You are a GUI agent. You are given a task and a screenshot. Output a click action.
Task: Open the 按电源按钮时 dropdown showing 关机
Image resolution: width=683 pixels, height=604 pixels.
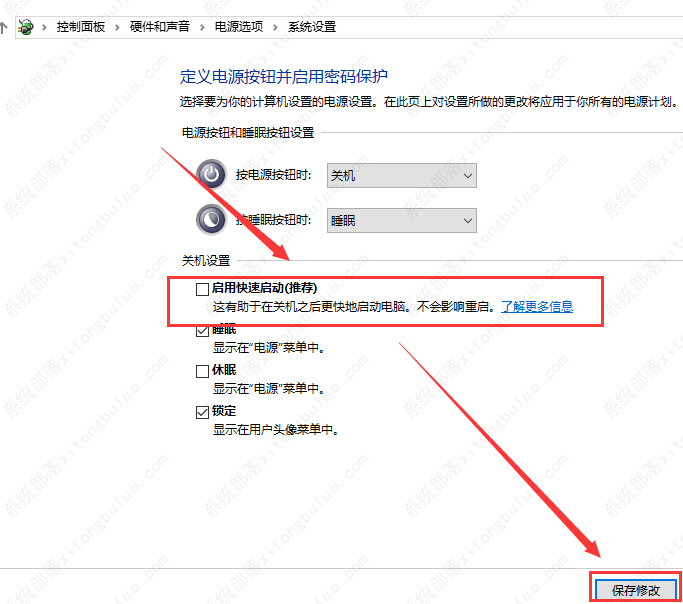click(402, 175)
